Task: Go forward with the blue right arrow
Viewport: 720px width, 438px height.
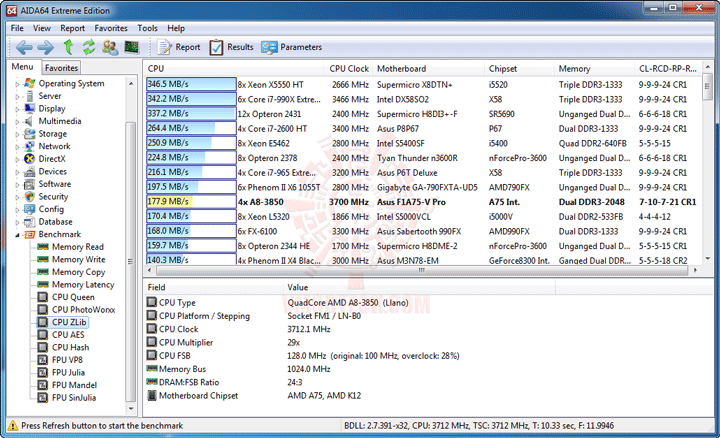Action: [45, 47]
